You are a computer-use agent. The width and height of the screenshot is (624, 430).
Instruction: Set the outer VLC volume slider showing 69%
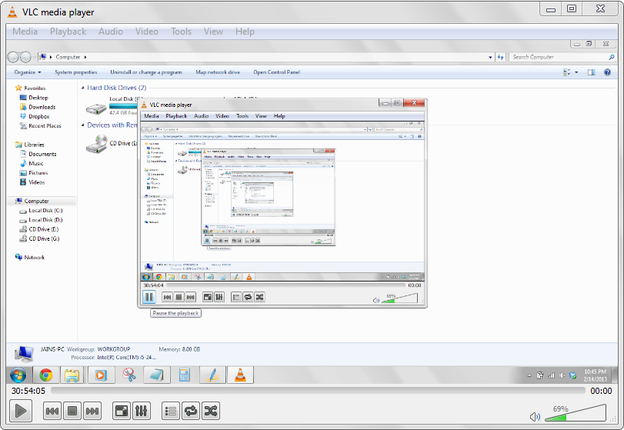[x=575, y=413]
